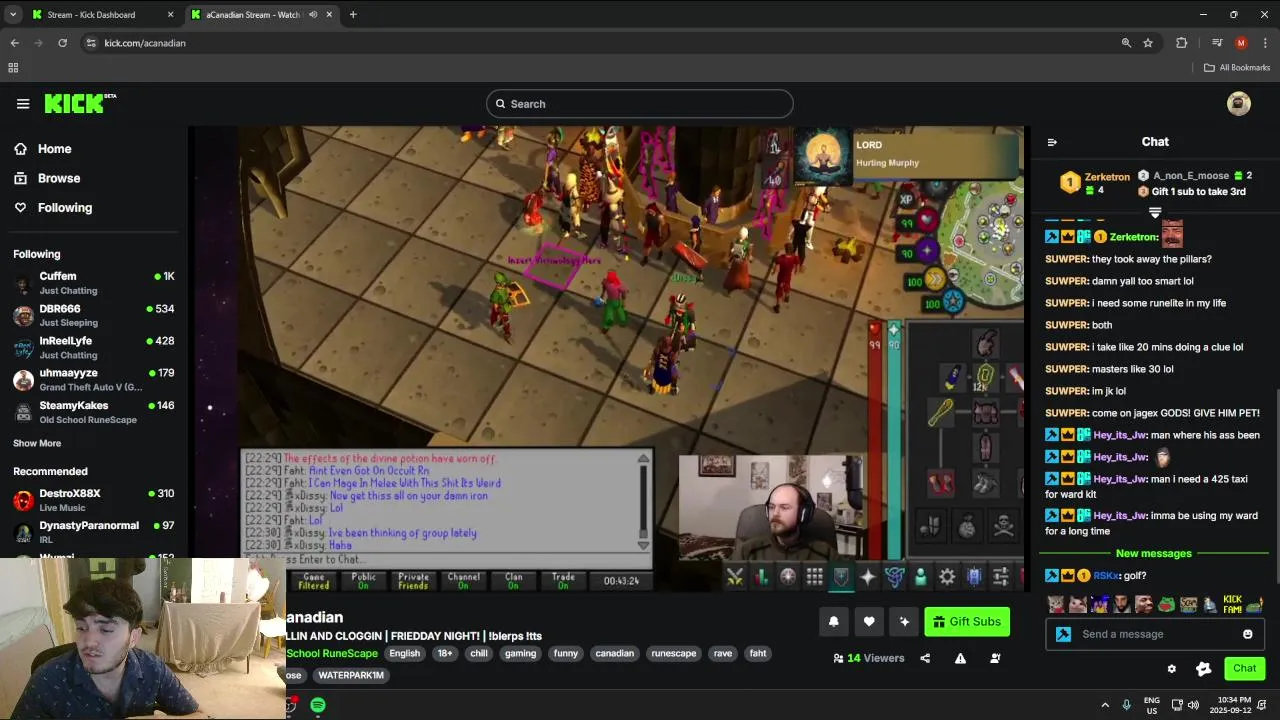The image size is (1280, 720).
Task: Open the emoji picker in chat
Action: tap(1247, 634)
